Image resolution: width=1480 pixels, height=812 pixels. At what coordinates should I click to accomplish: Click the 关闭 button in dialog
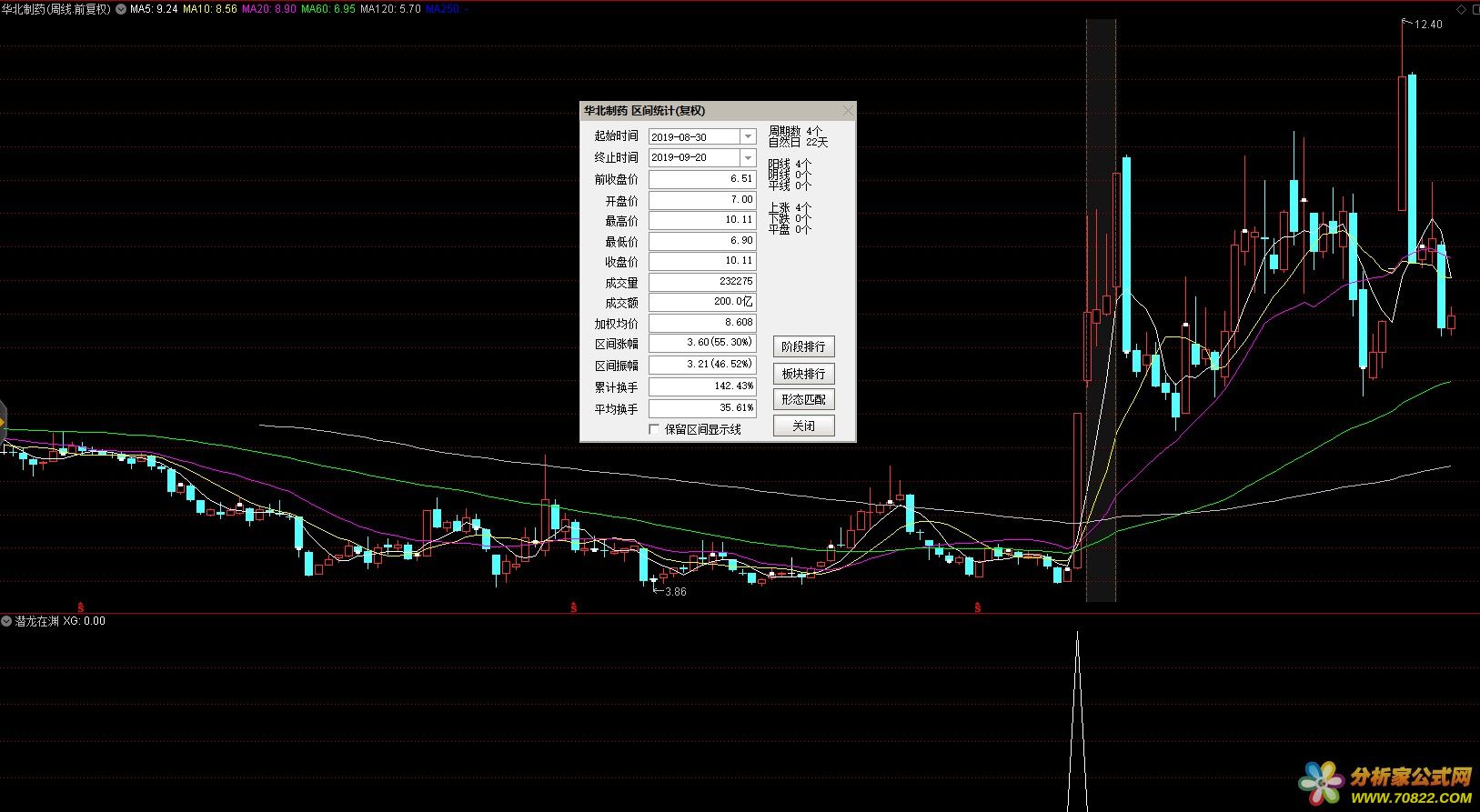[803, 426]
